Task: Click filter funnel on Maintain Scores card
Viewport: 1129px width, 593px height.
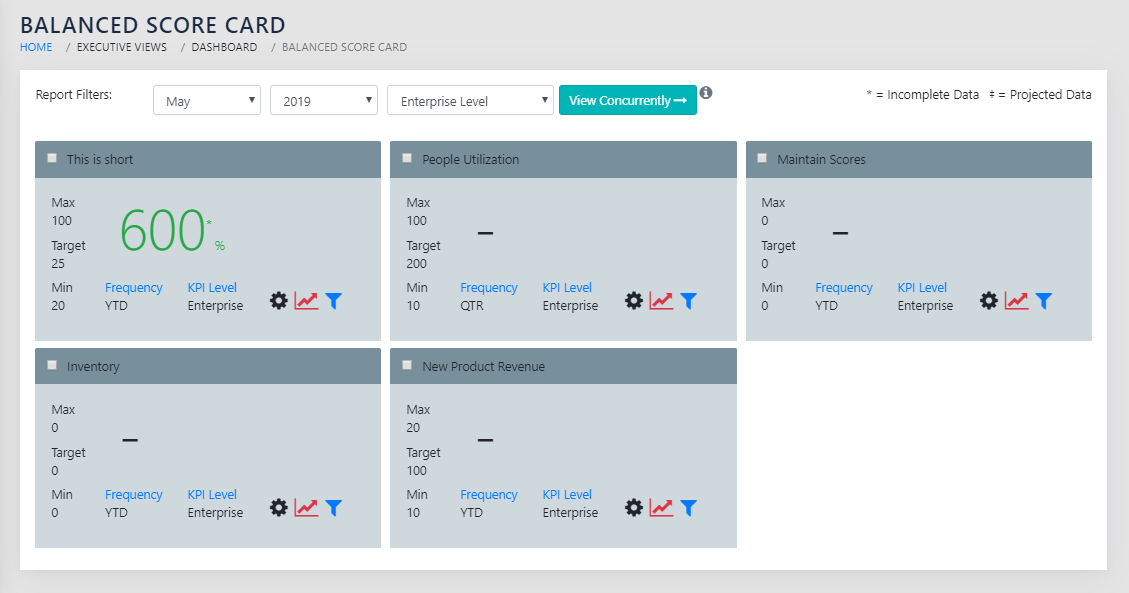Action: coord(1044,301)
